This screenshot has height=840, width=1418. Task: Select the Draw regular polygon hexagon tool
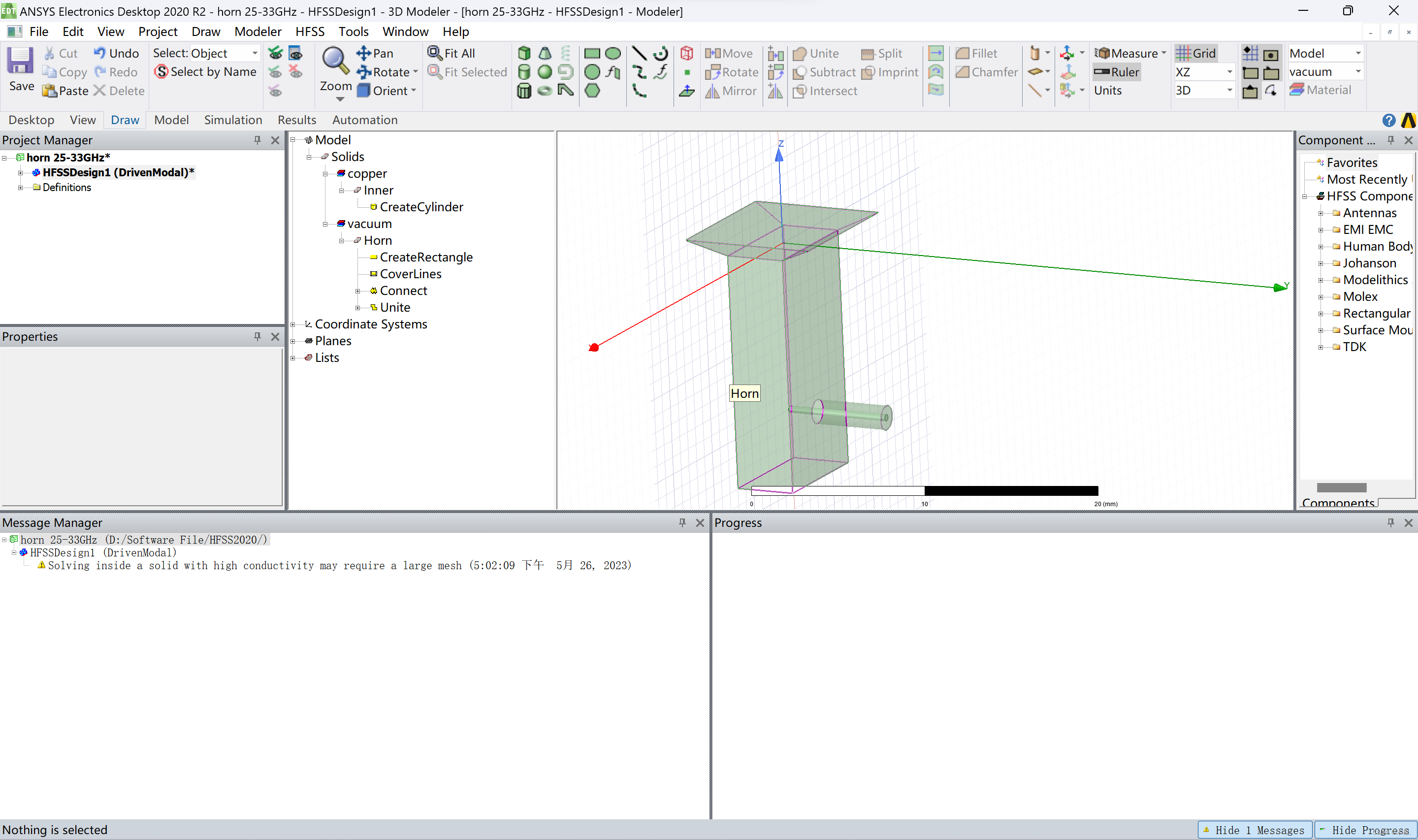pos(592,91)
